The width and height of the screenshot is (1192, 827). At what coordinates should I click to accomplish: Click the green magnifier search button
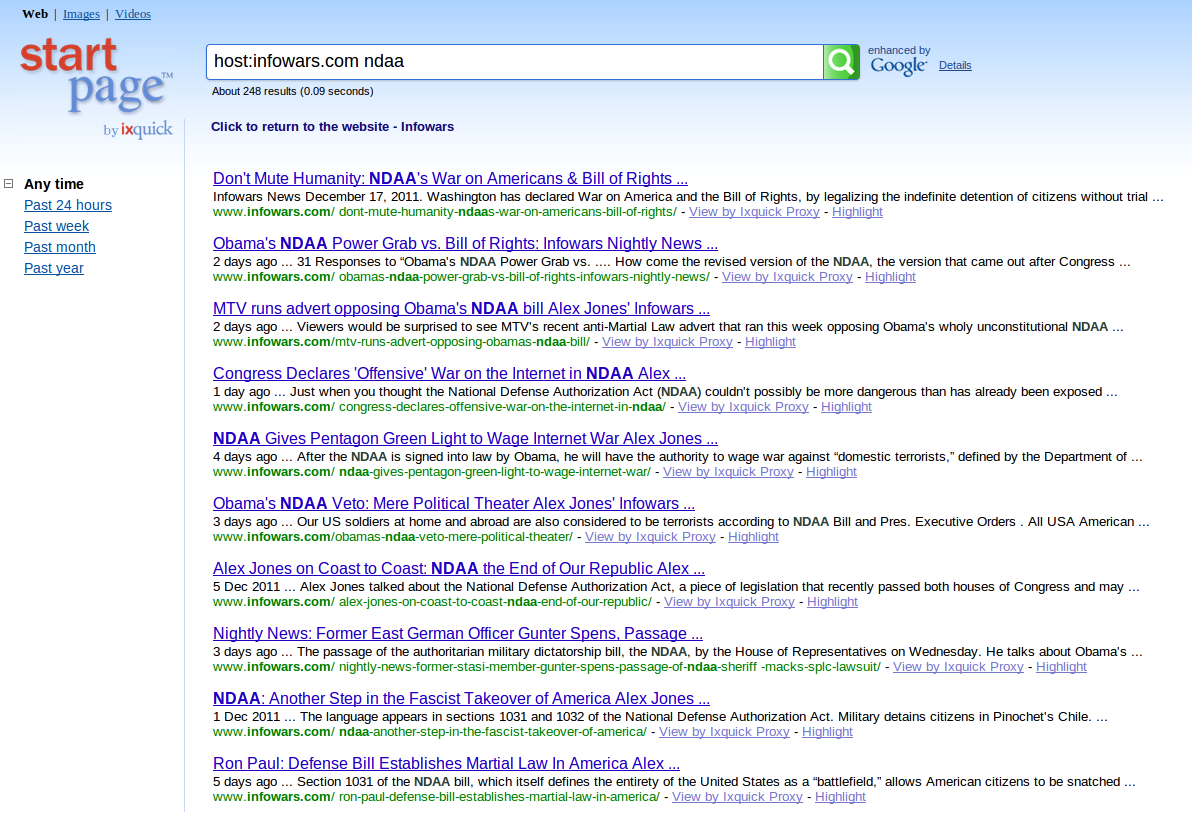coord(841,62)
